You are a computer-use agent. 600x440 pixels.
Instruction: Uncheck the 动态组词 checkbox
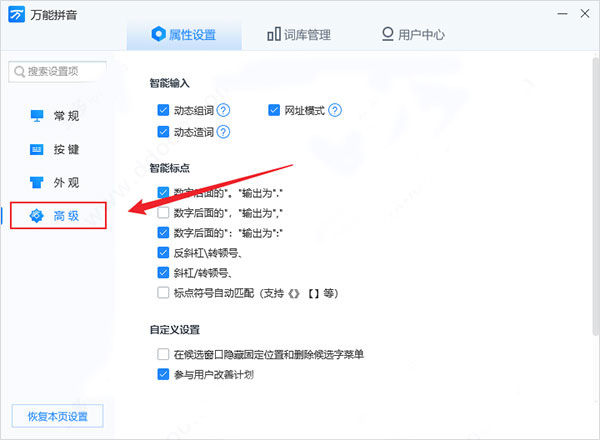(163, 110)
